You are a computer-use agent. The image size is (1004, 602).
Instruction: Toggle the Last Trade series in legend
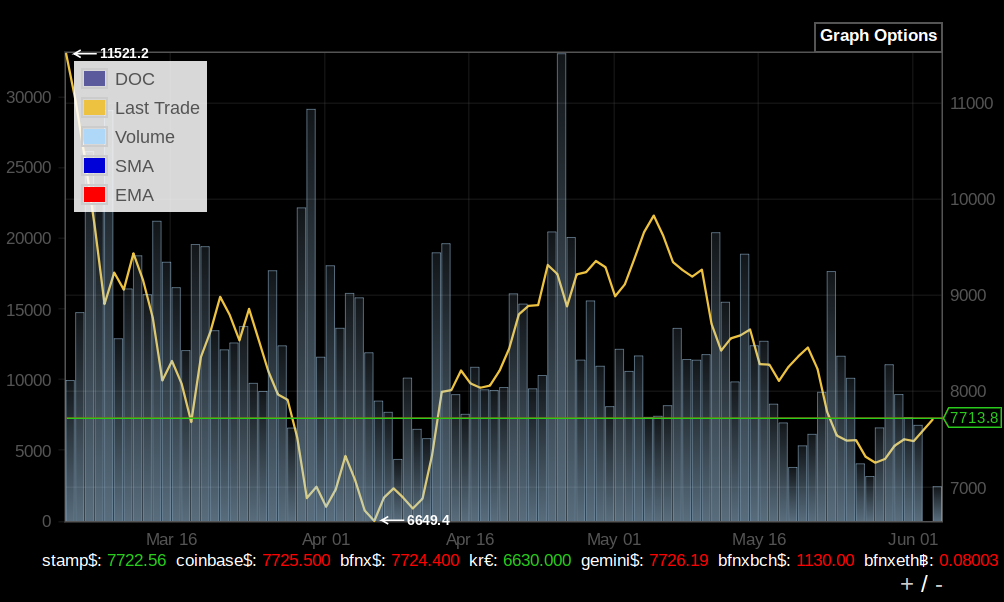[x=157, y=108]
